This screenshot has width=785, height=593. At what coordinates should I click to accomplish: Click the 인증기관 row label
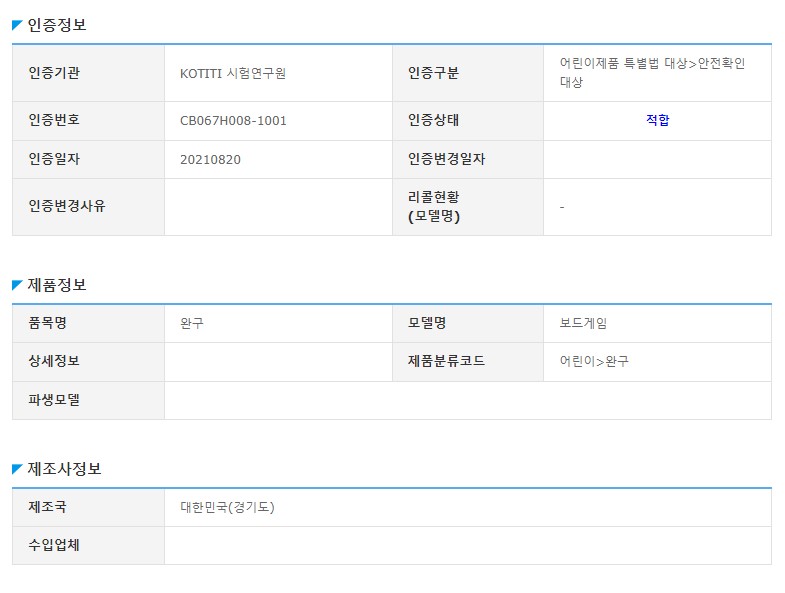click(x=54, y=73)
